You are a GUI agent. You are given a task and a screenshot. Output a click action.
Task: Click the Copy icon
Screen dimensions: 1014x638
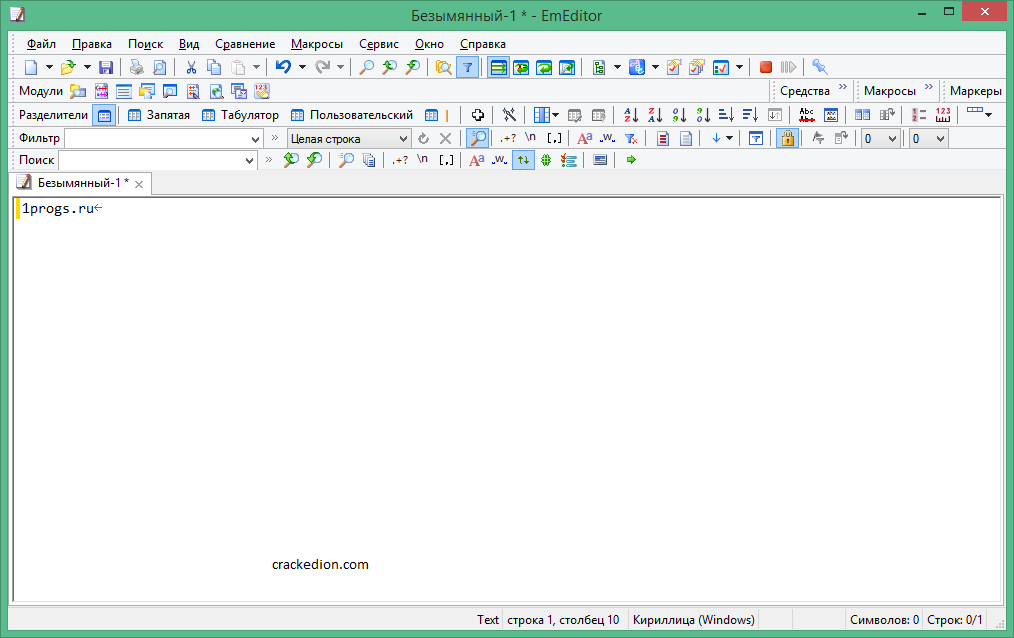(x=214, y=67)
